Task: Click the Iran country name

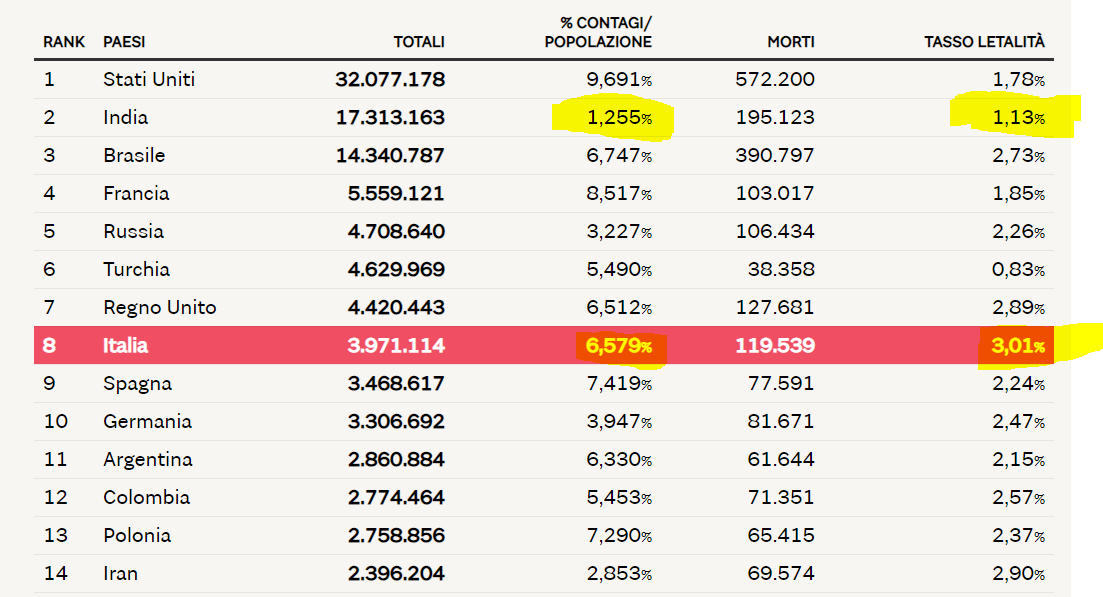Action: [120, 574]
